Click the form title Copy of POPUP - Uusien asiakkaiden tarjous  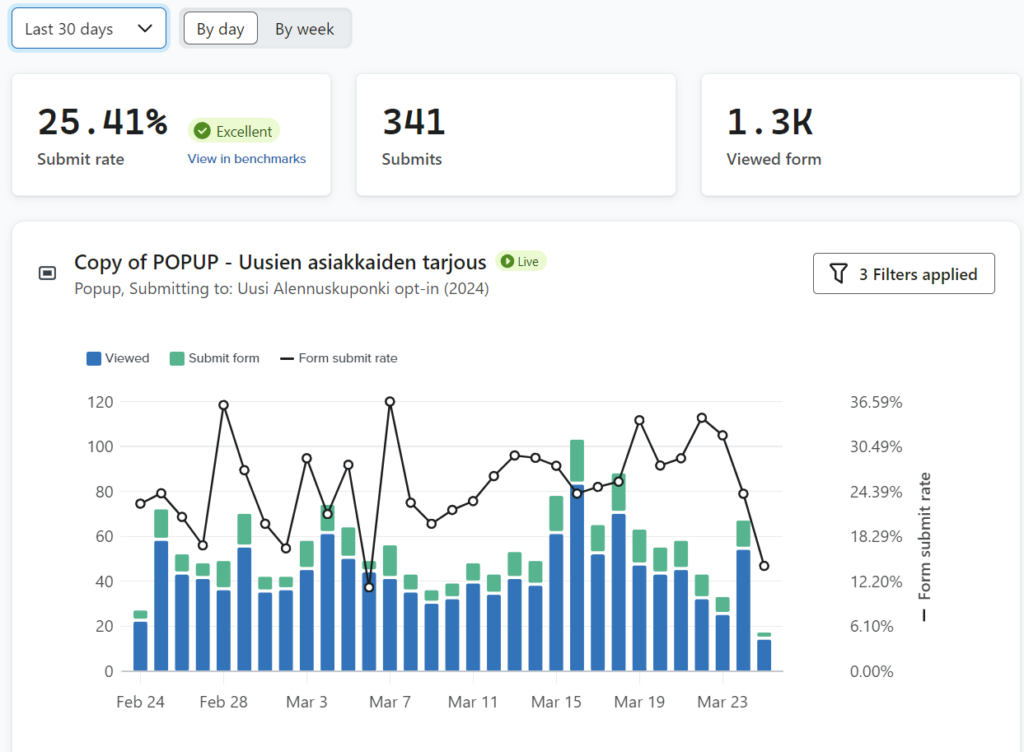click(280, 262)
